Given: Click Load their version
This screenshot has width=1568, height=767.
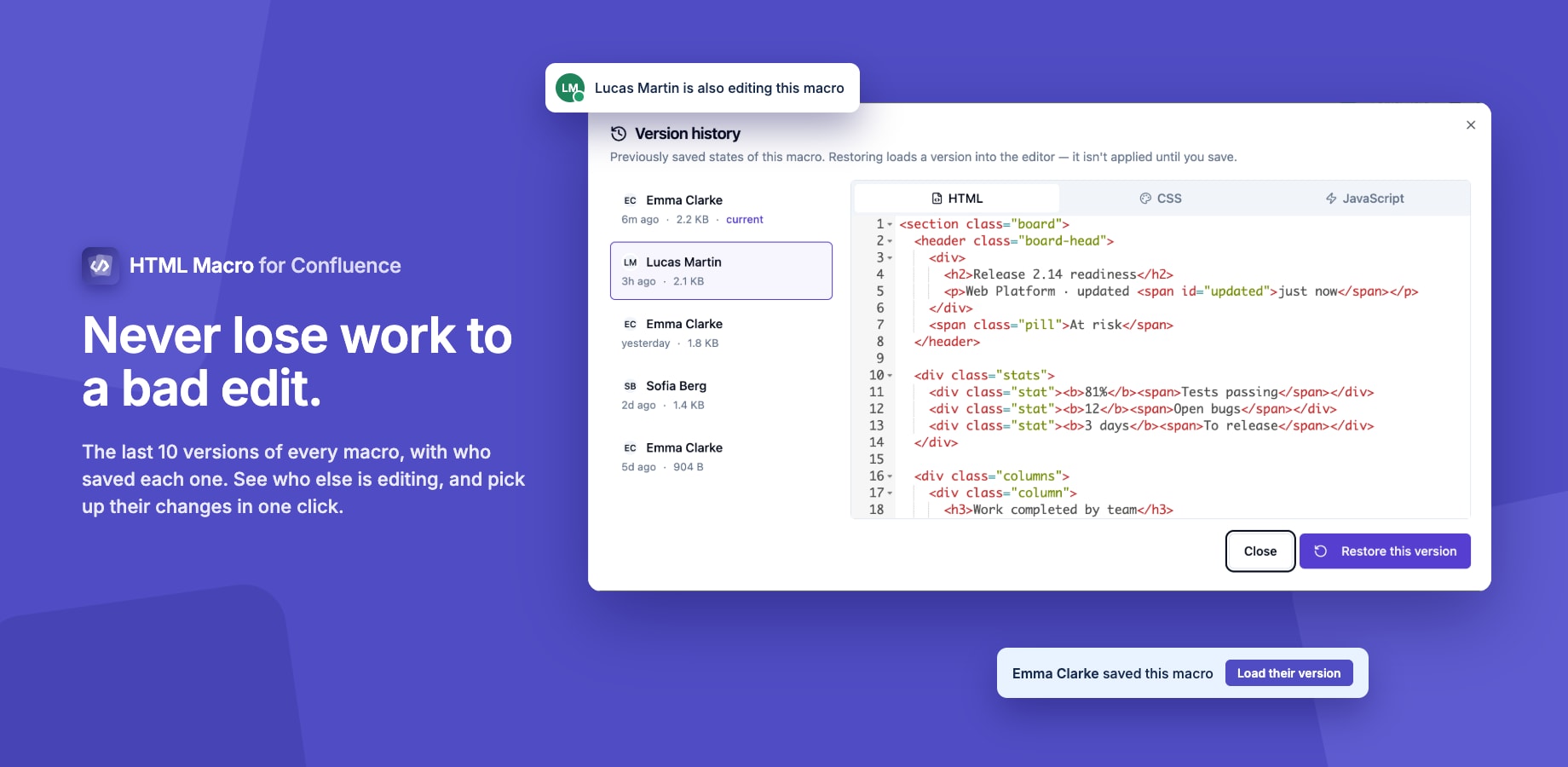Looking at the screenshot, I should click(x=1288, y=673).
